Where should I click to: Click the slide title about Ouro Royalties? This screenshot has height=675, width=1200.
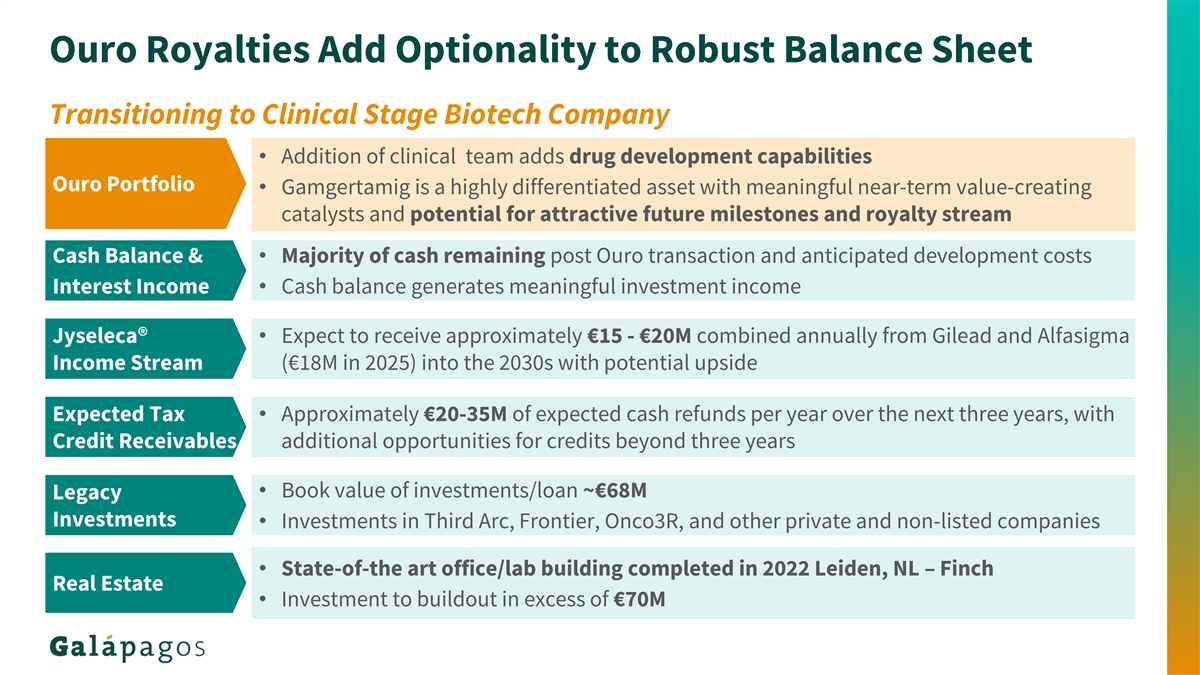(x=540, y=48)
